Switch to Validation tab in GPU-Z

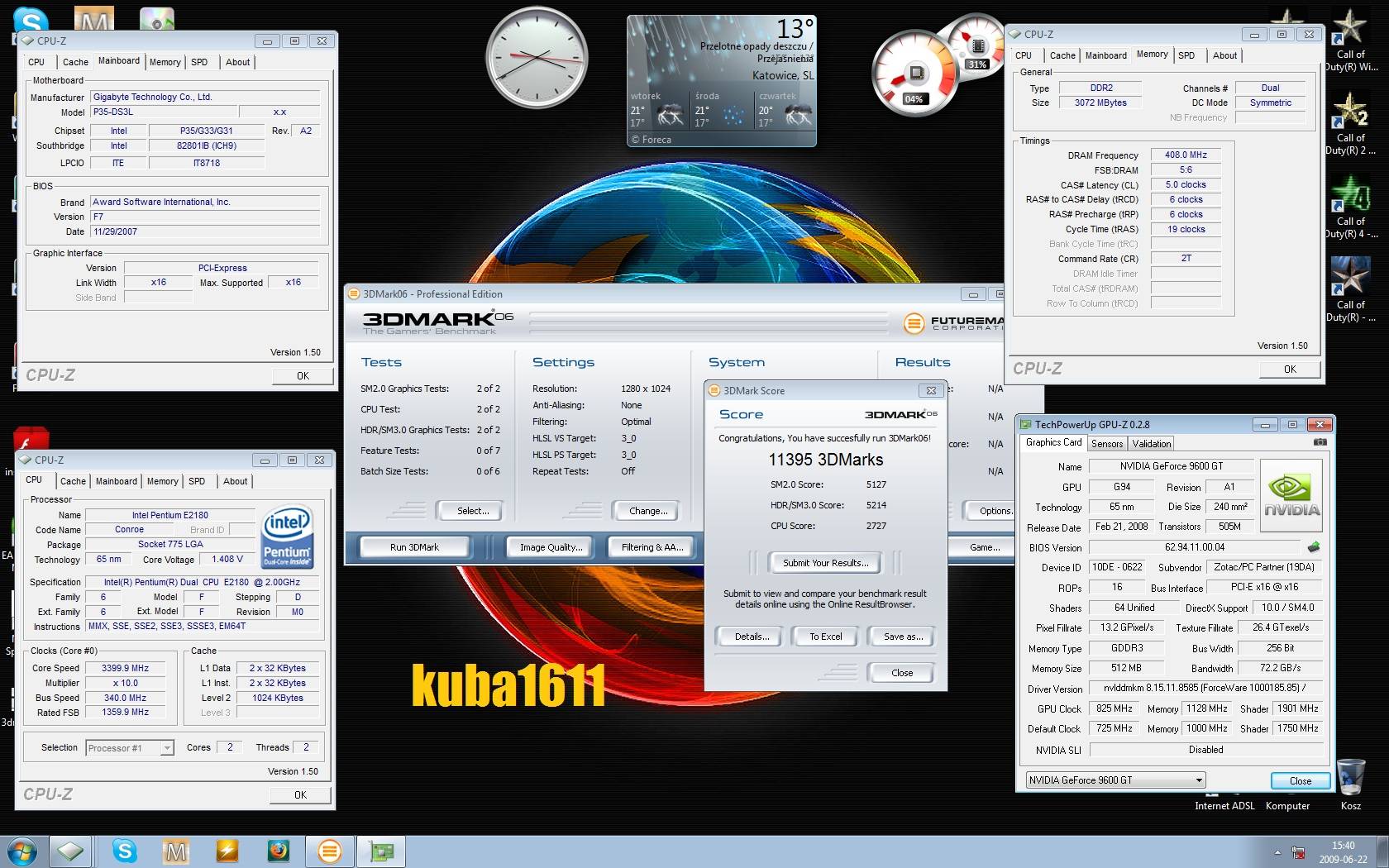tap(1152, 444)
